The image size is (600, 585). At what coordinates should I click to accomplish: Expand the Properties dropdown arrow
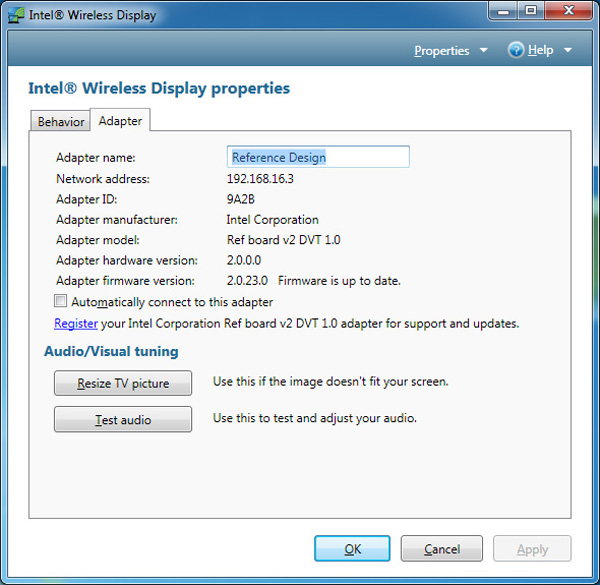pyautogui.click(x=484, y=50)
